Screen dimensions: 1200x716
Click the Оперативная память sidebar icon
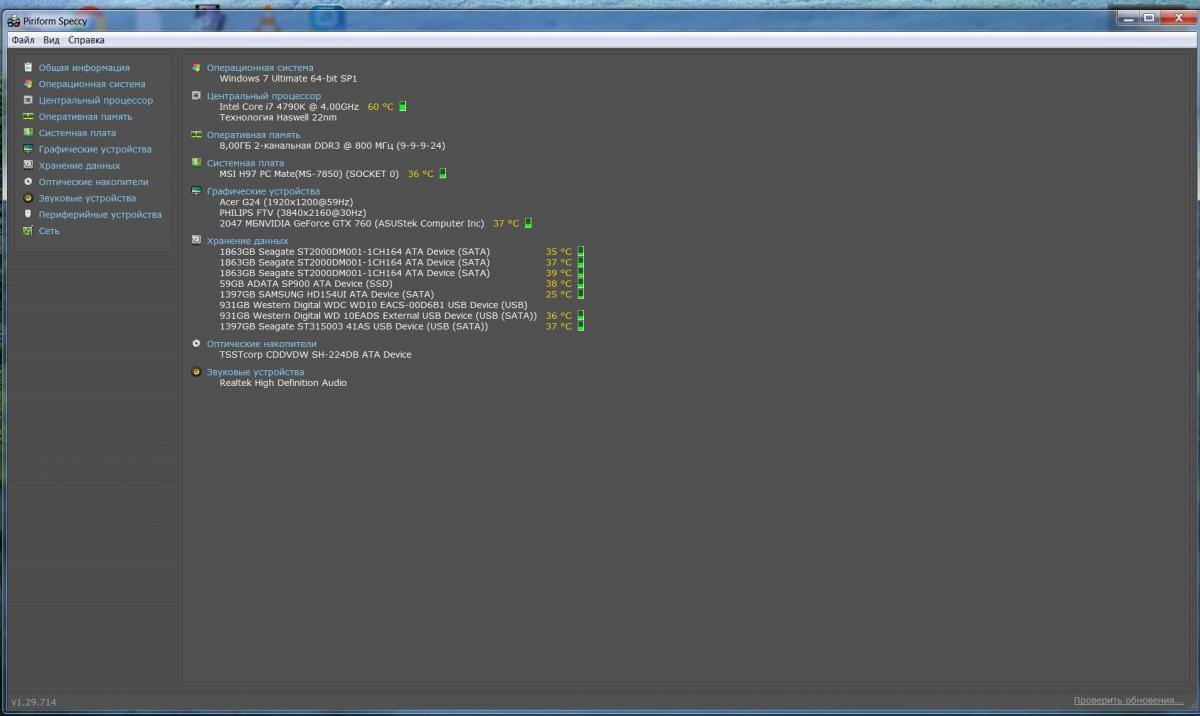click(28, 117)
